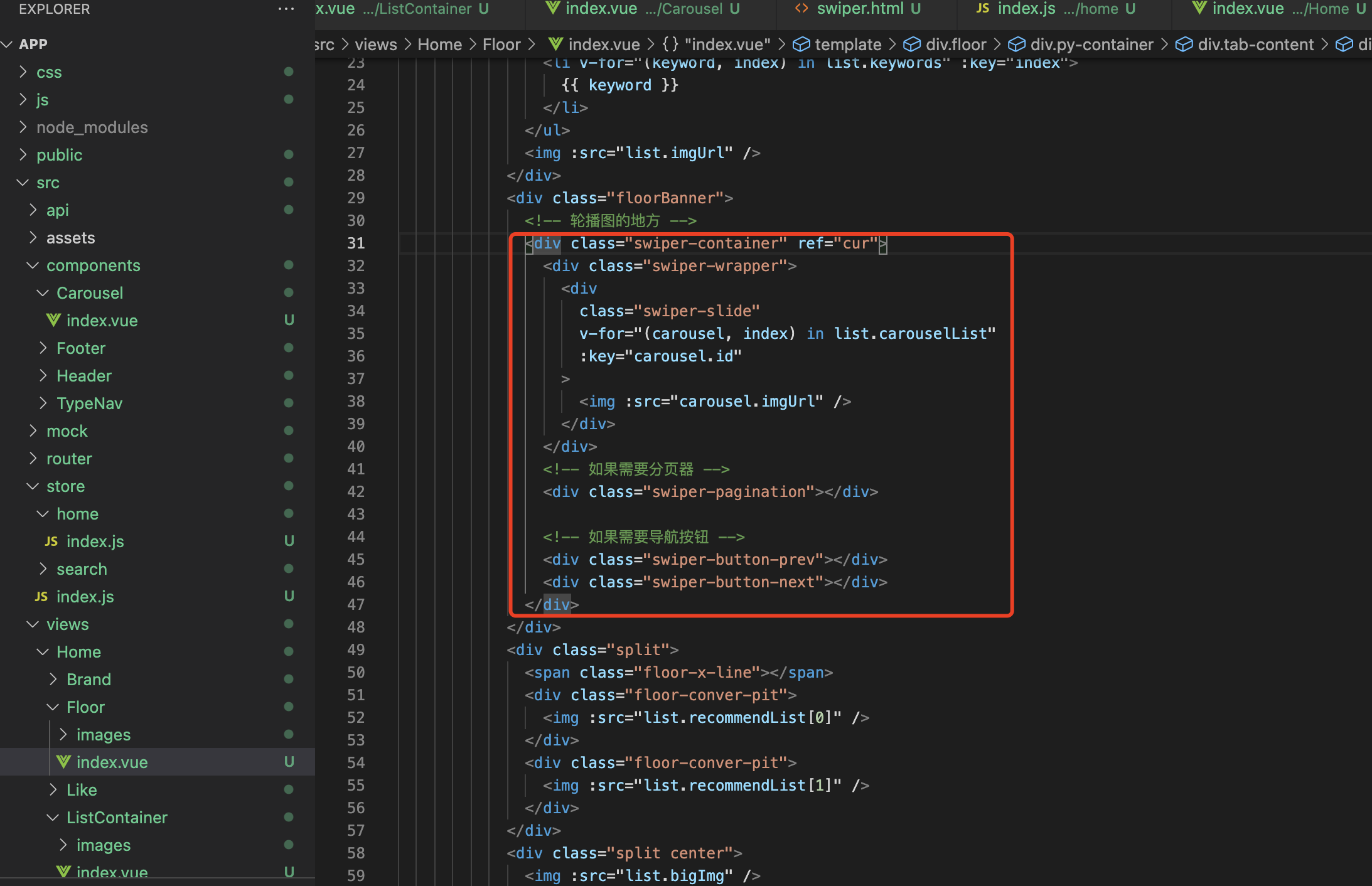Click the JS icon of home index.js

[x=51, y=541]
